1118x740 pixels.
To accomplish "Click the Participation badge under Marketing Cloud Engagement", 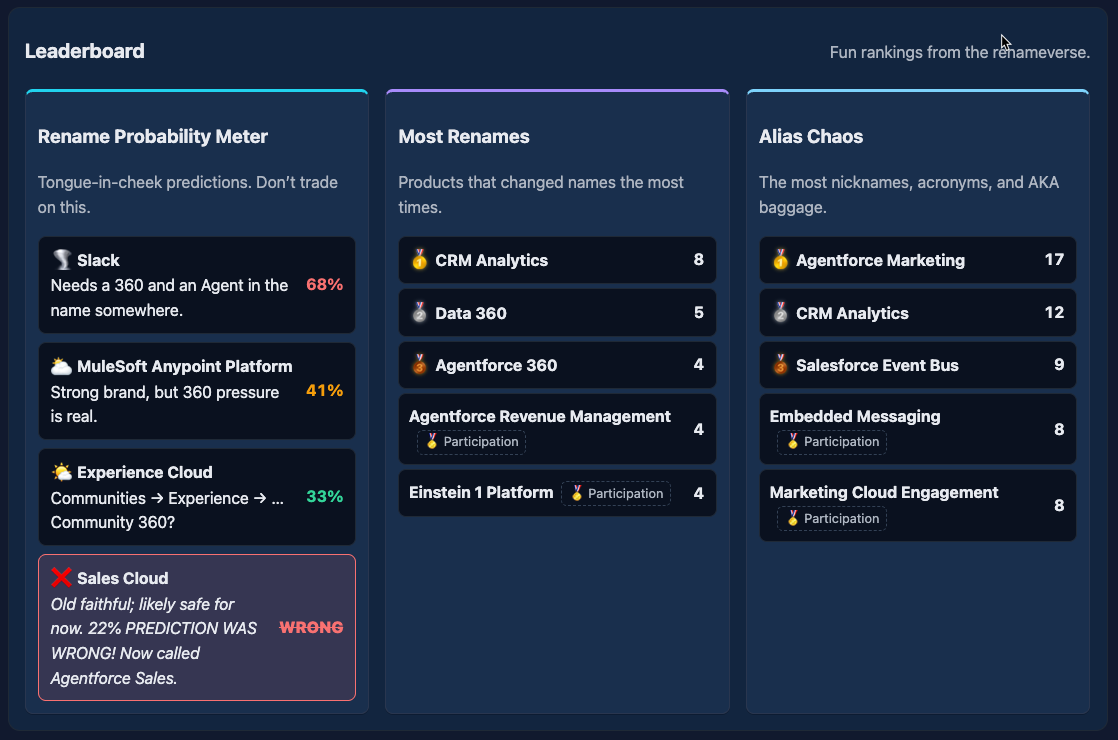I will pos(832,518).
